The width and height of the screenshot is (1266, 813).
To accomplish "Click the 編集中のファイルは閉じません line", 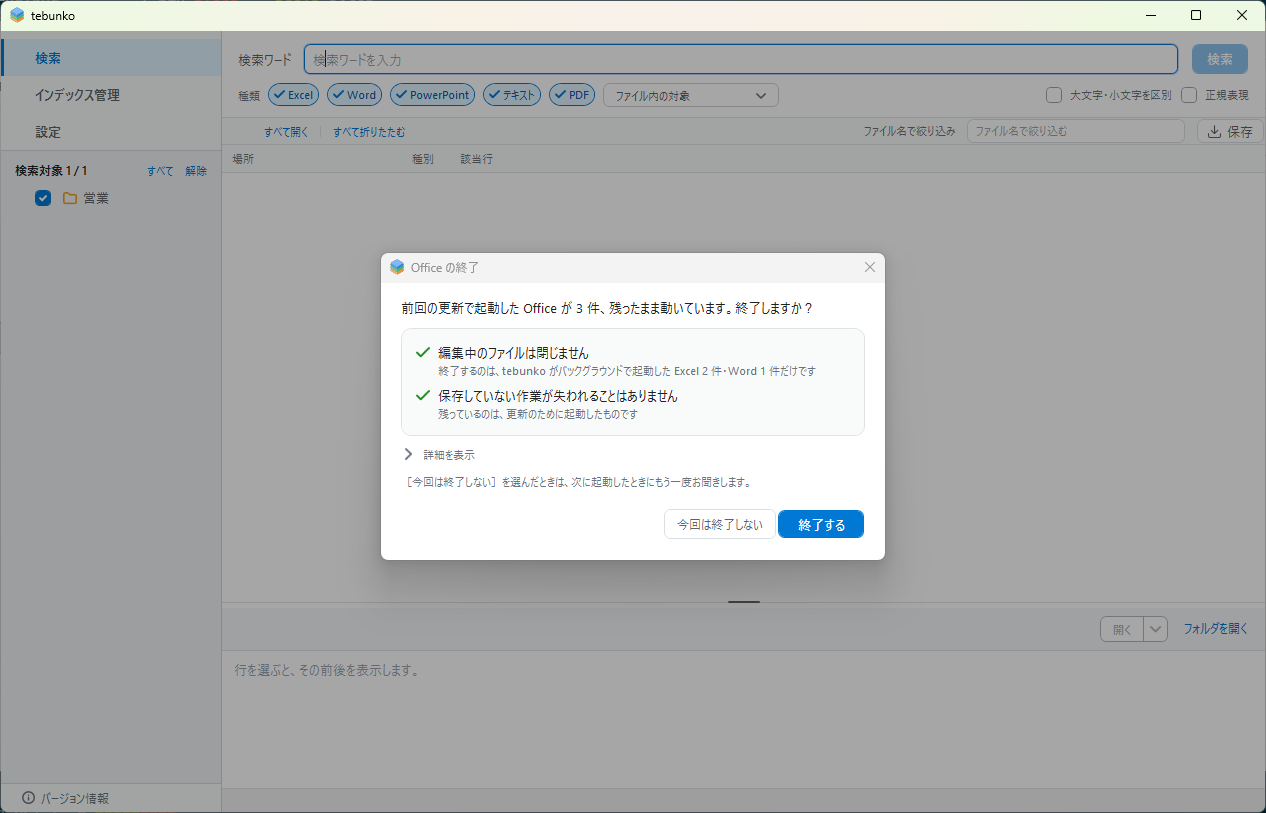I will (x=514, y=353).
